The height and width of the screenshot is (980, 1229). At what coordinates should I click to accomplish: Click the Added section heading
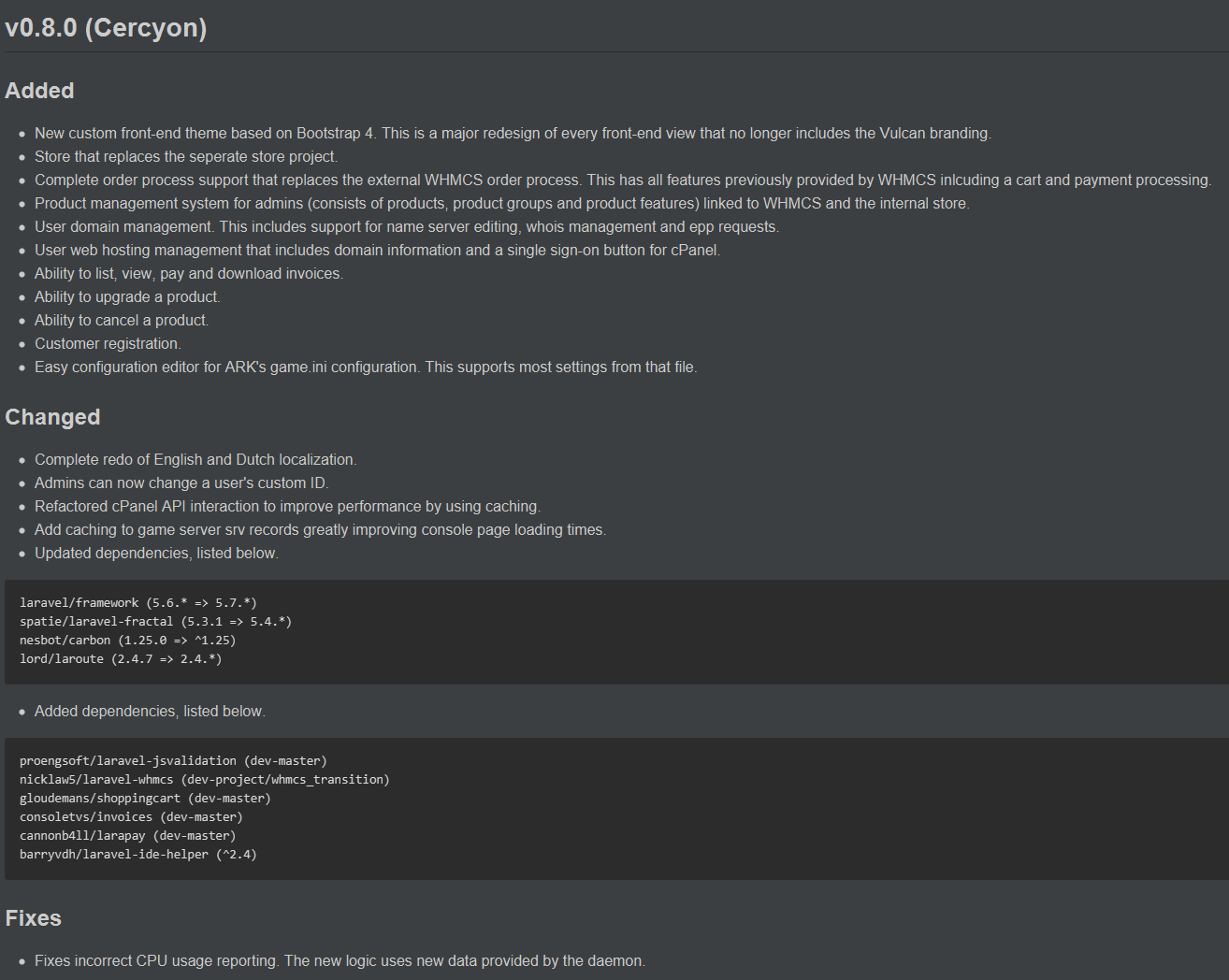click(39, 91)
